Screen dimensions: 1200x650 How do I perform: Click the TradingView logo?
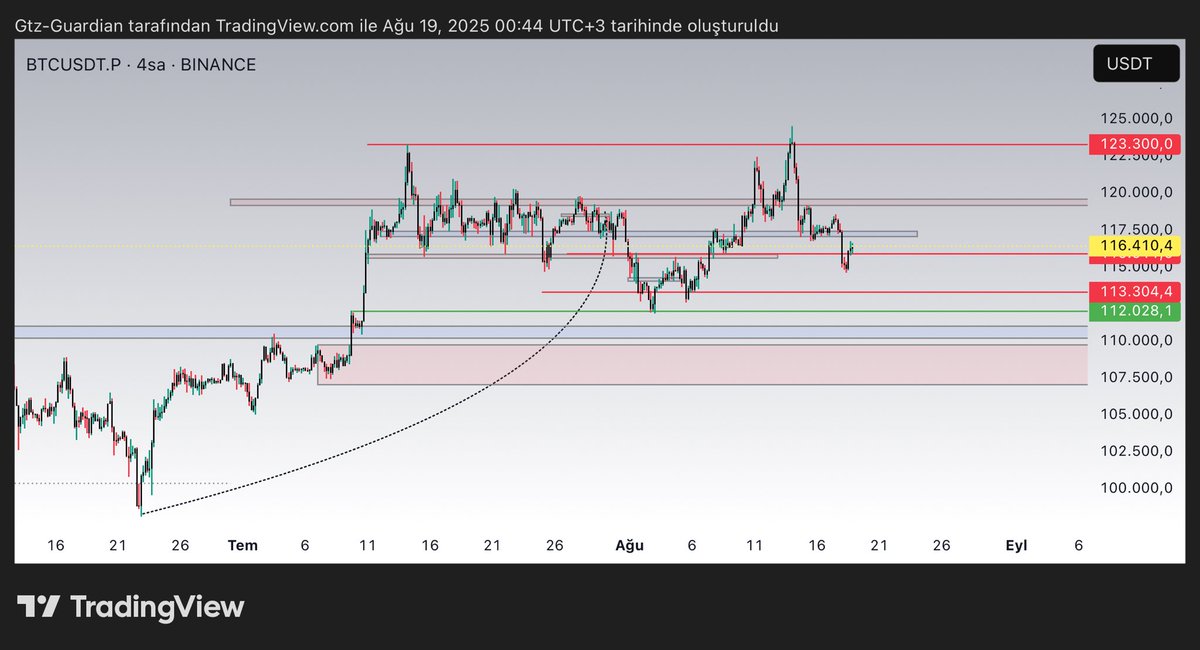(x=131, y=607)
